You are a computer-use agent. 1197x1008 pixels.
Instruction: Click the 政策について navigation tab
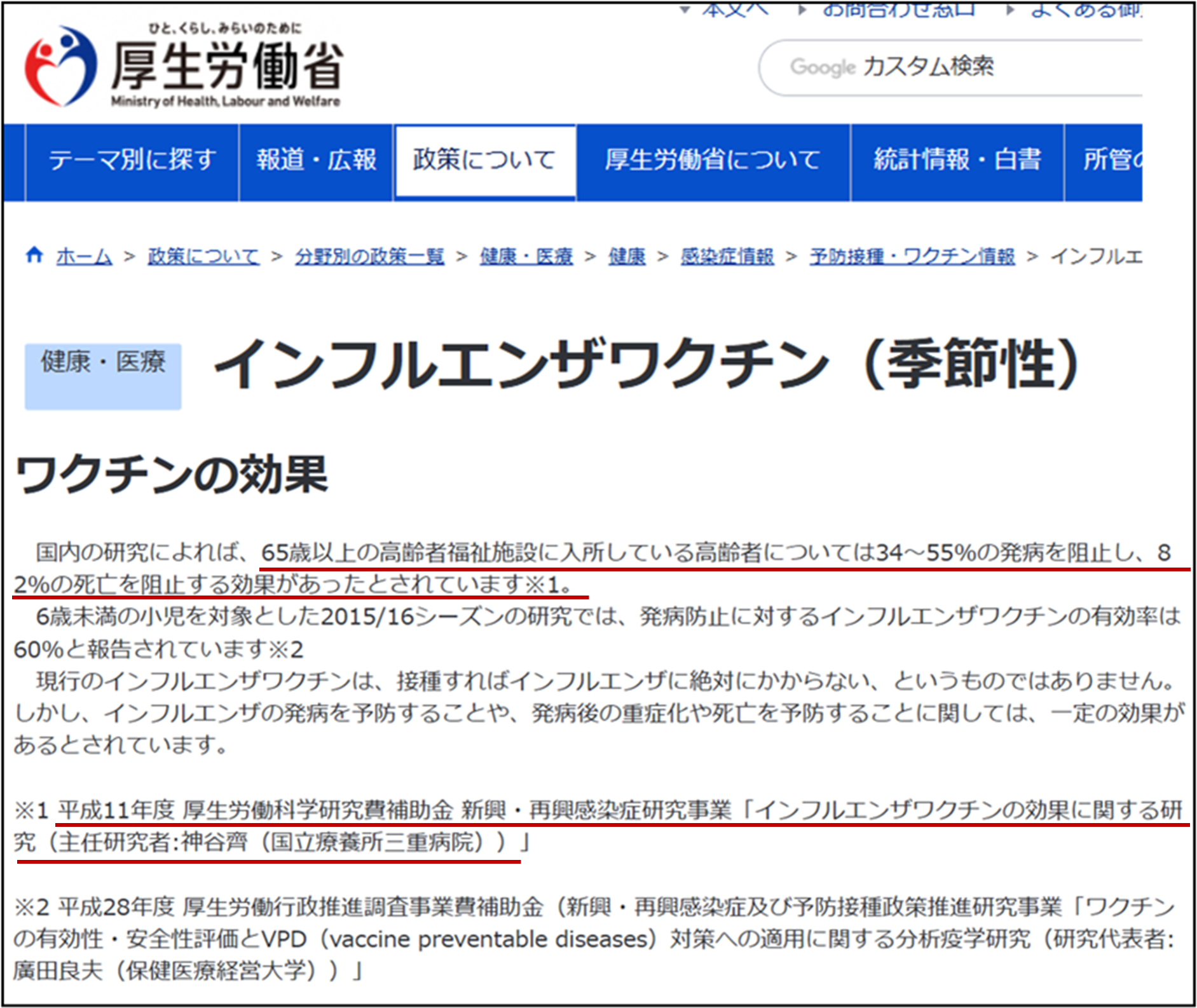click(484, 160)
